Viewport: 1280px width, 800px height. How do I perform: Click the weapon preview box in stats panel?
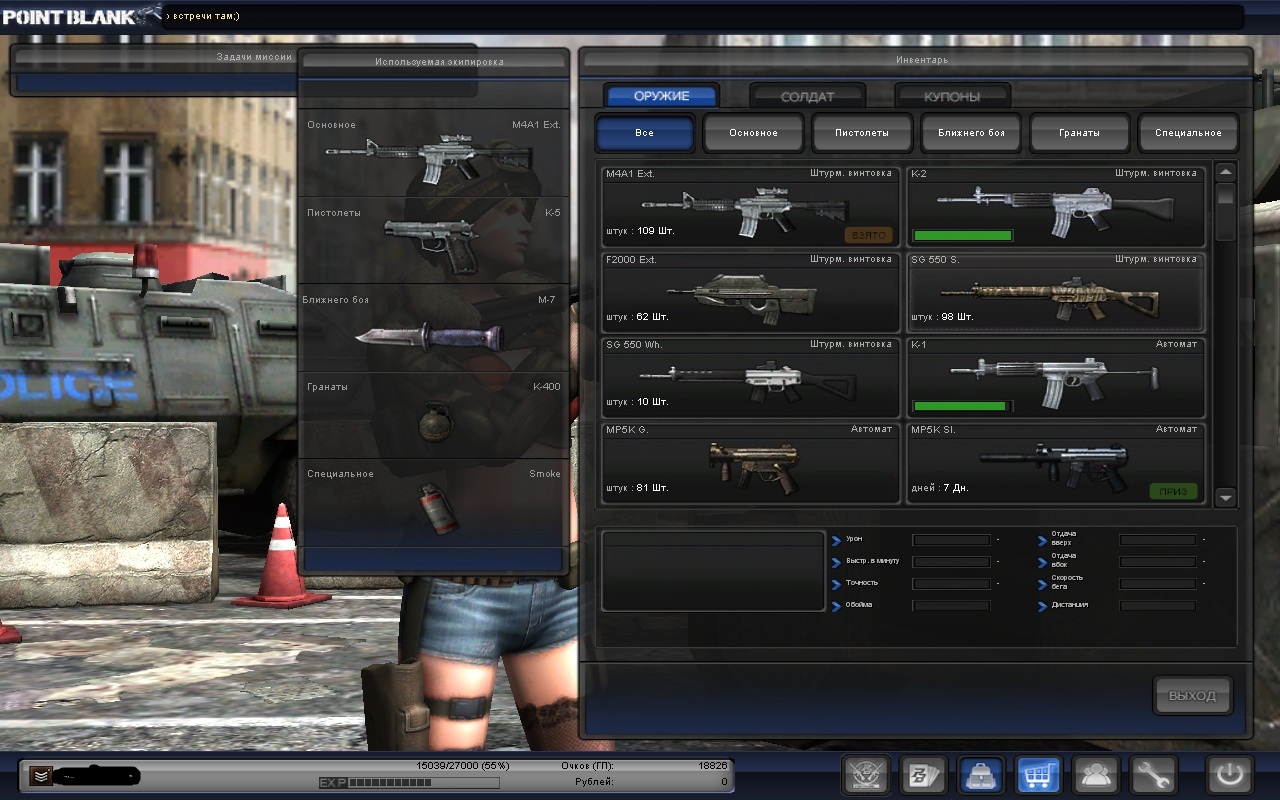coord(713,571)
